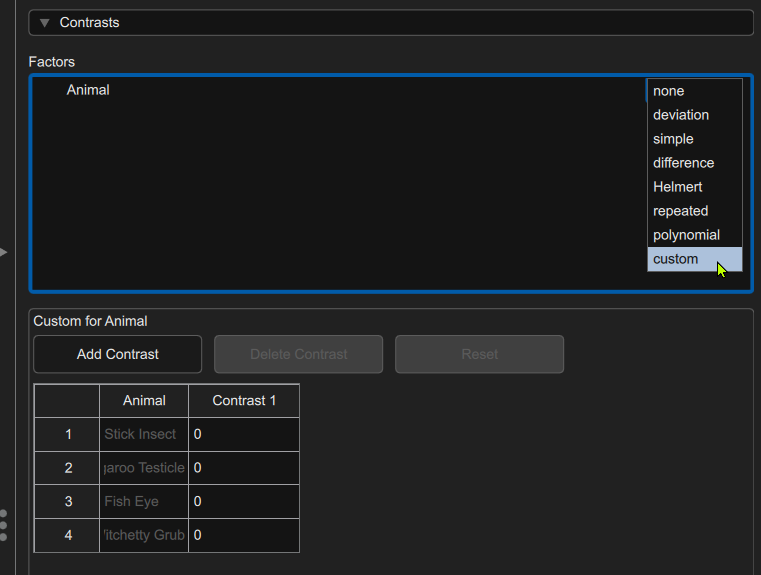Click Contrast 1 cell for Witchetty Grub

pyautogui.click(x=243, y=535)
